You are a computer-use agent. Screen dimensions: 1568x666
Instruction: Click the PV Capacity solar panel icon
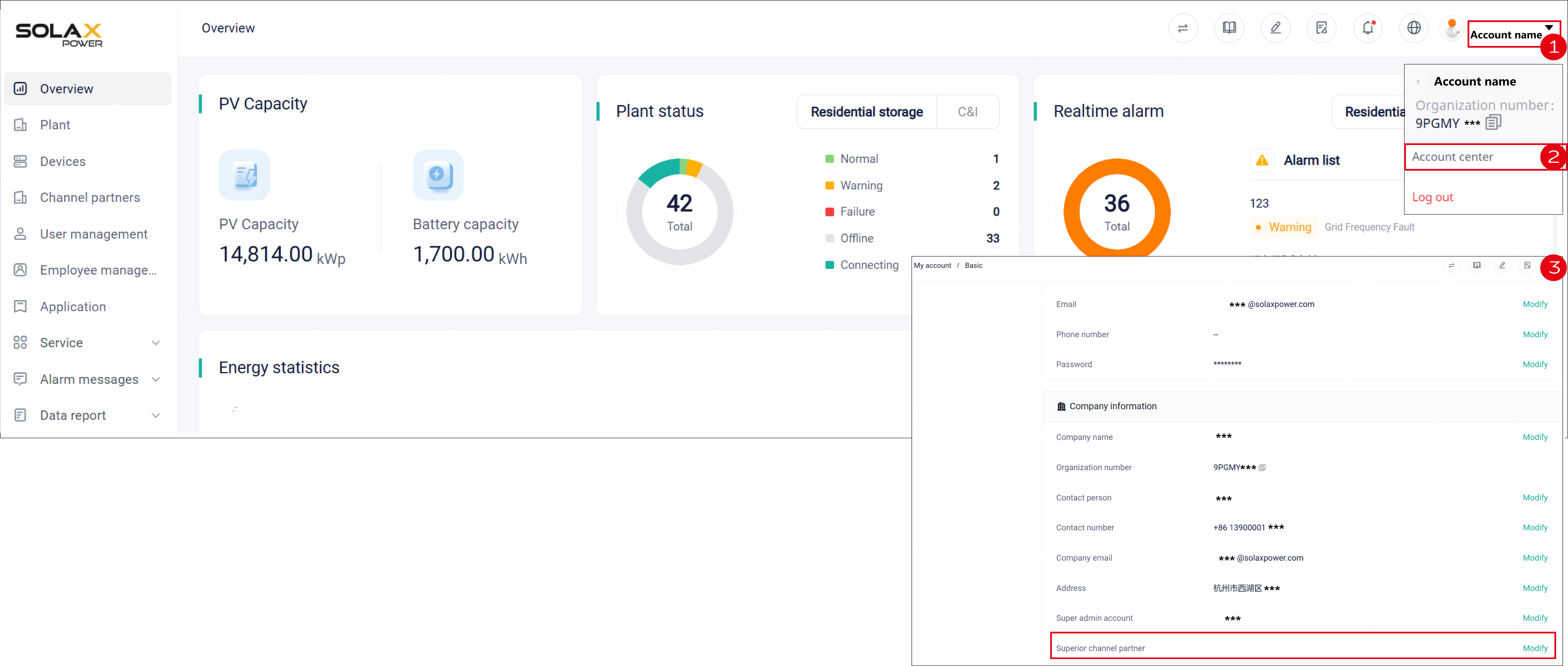(244, 175)
